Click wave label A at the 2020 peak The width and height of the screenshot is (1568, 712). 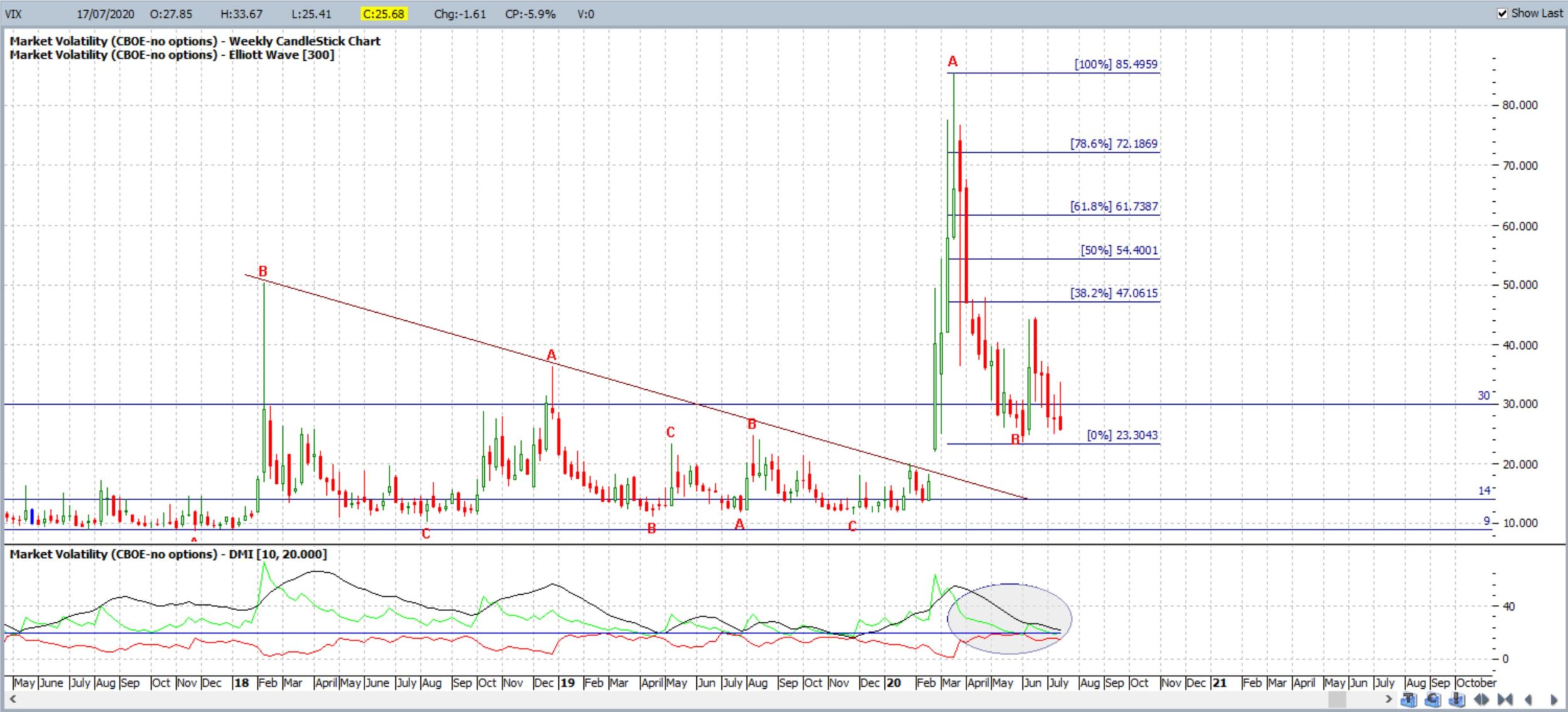point(953,61)
